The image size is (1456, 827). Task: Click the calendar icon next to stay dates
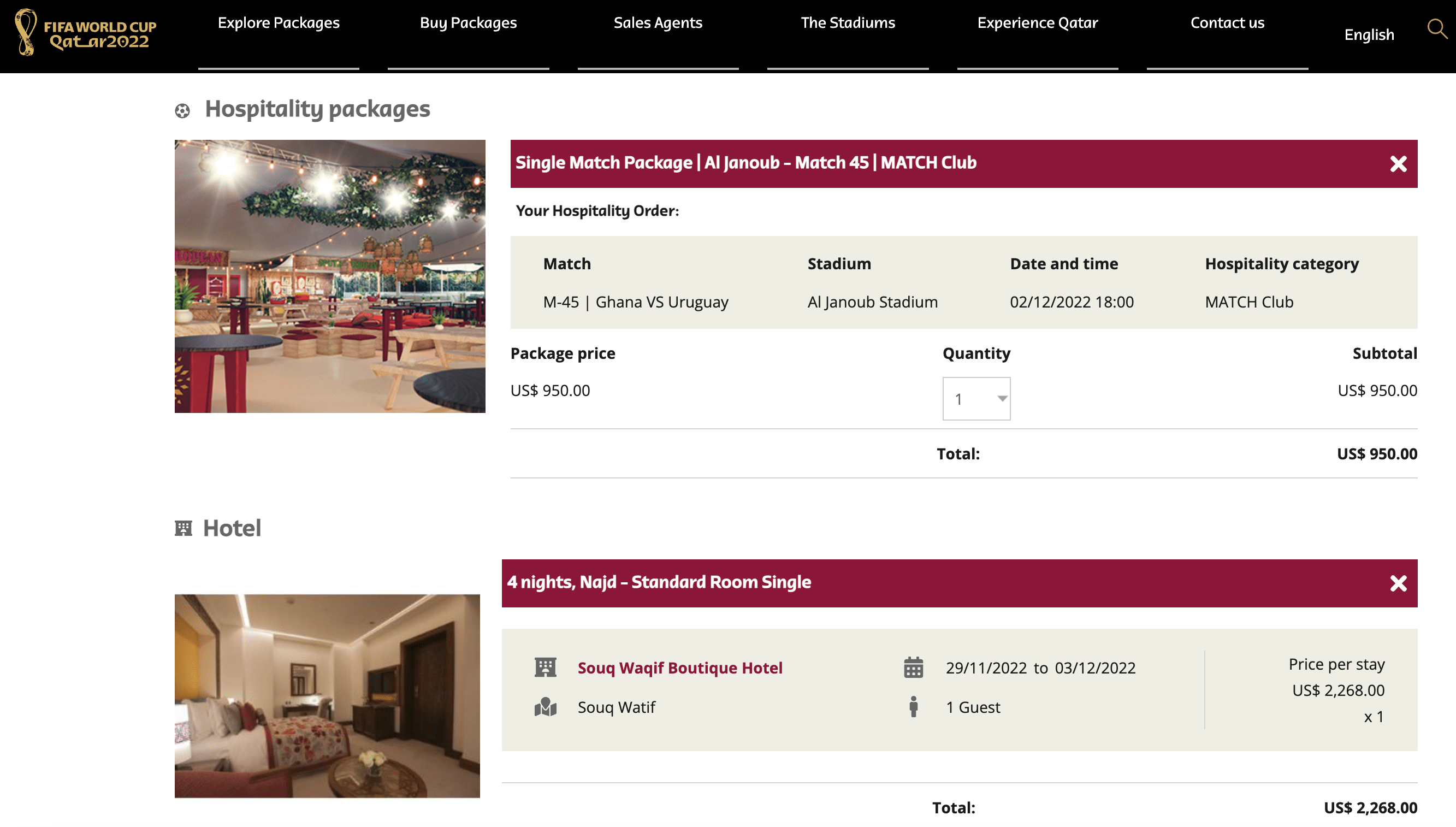click(913, 667)
